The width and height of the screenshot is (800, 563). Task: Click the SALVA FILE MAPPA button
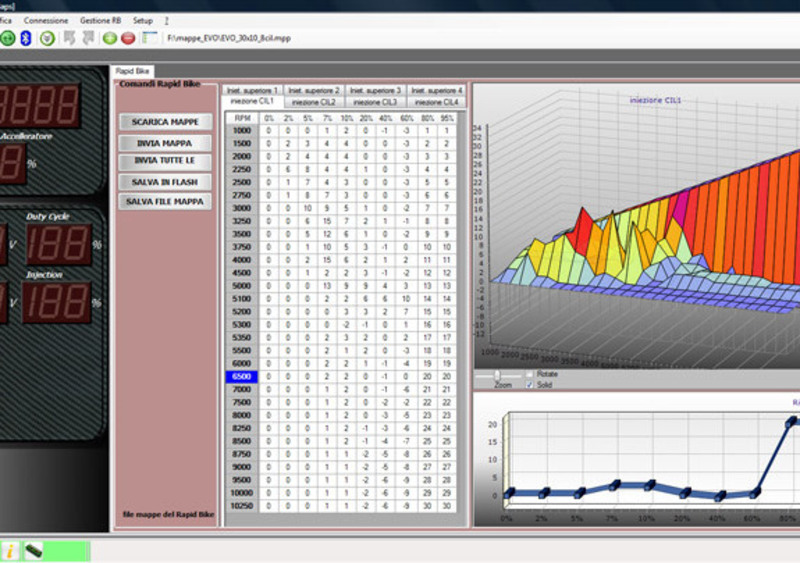pyautogui.click(x=166, y=201)
